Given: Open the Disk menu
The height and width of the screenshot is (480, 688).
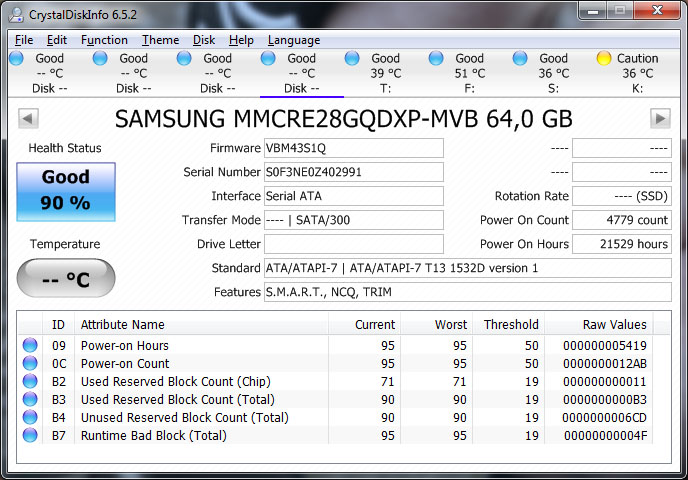Looking at the screenshot, I should tap(204, 40).
